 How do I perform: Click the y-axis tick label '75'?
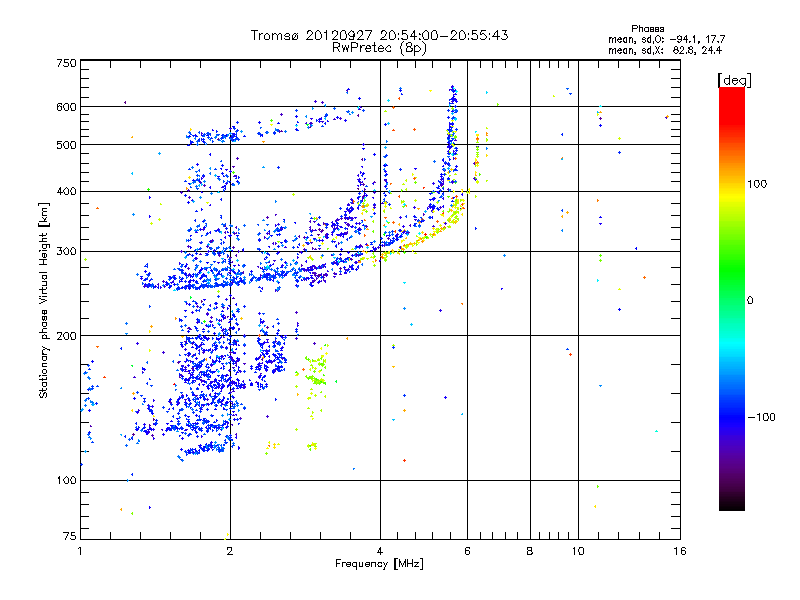click(x=70, y=536)
